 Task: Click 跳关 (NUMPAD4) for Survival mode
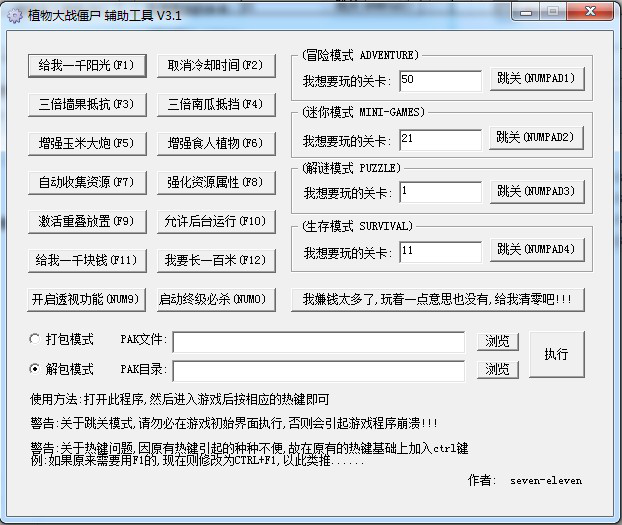coord(537,250)
